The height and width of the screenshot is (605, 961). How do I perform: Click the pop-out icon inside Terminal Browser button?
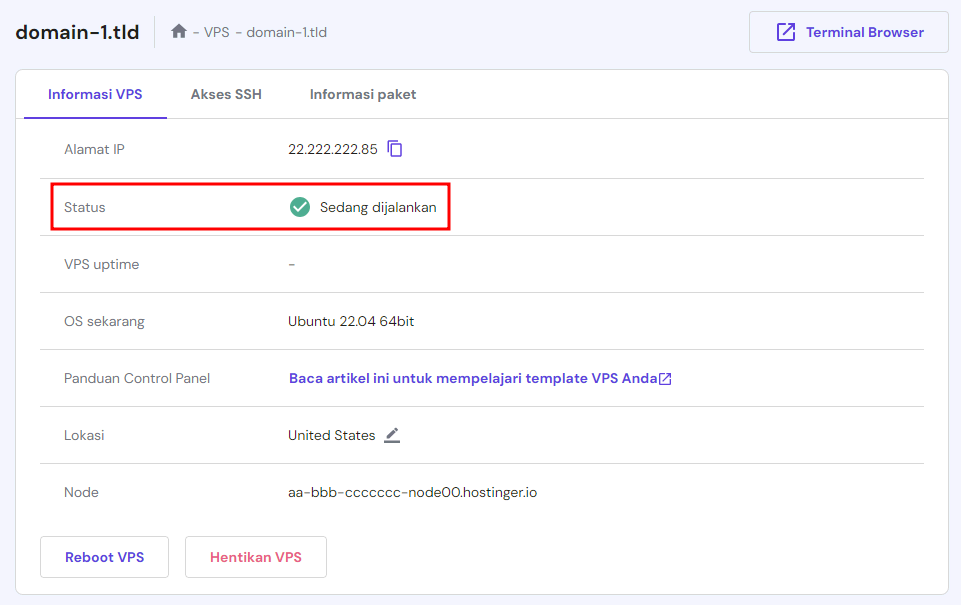click(786, 32)
